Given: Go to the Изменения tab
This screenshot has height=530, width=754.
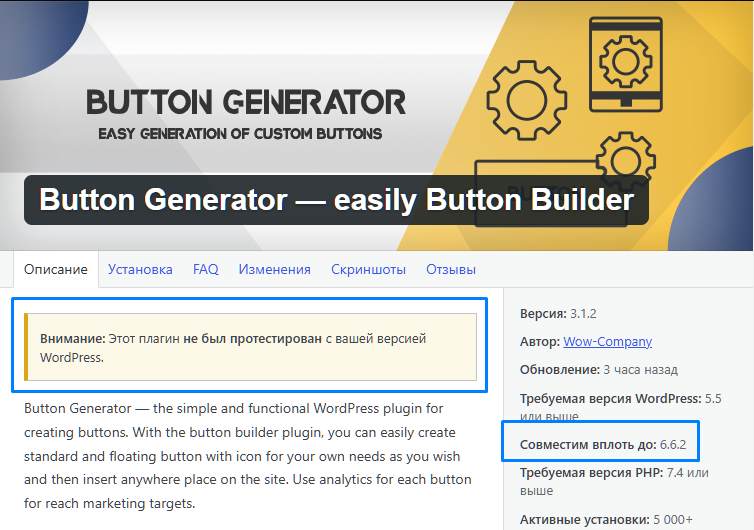Looking at the screenshot, I should click(275, 269).
